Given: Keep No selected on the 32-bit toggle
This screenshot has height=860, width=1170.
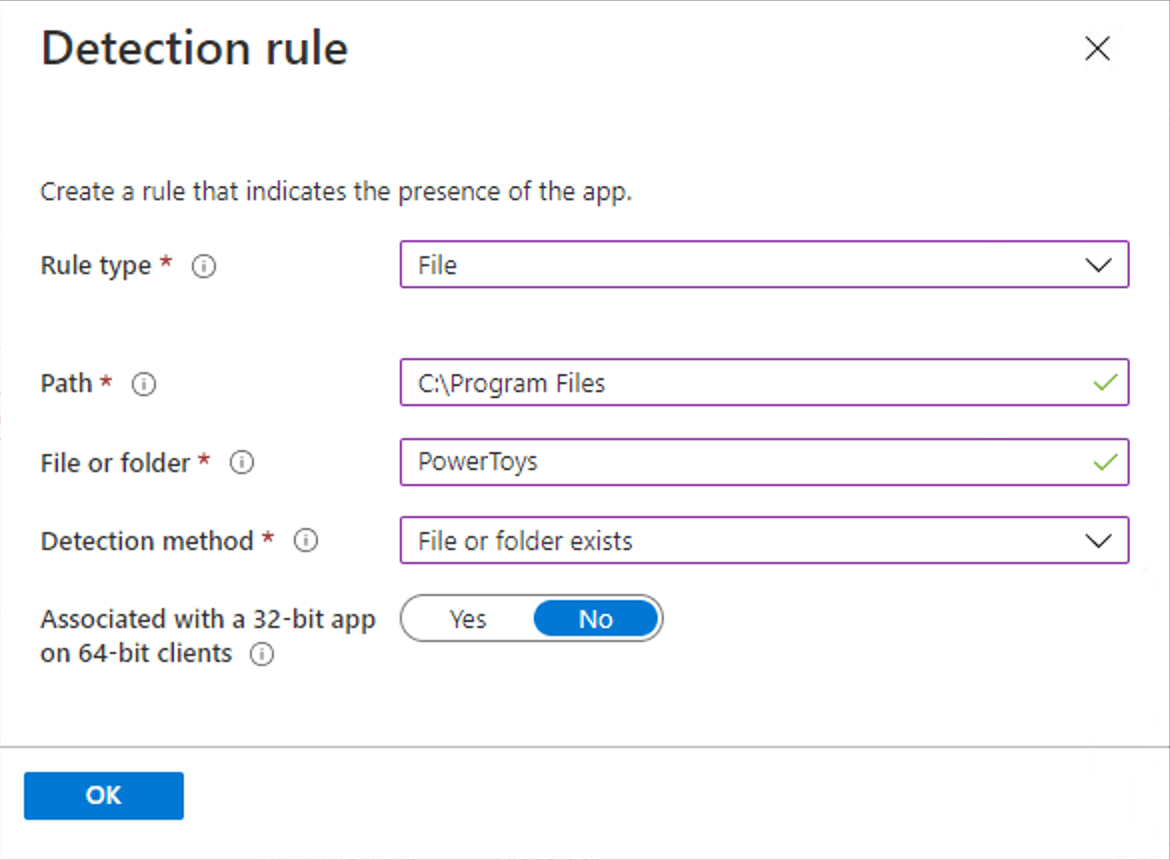Looking at the screenshot, I should click(596, 618).
